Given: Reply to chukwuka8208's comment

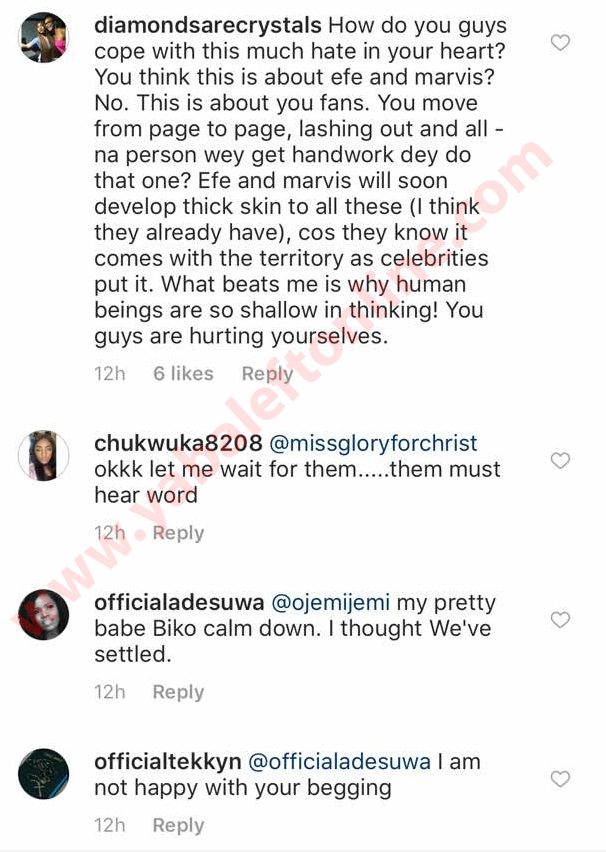Looking at the screenshot, I should tap(178, 533).
